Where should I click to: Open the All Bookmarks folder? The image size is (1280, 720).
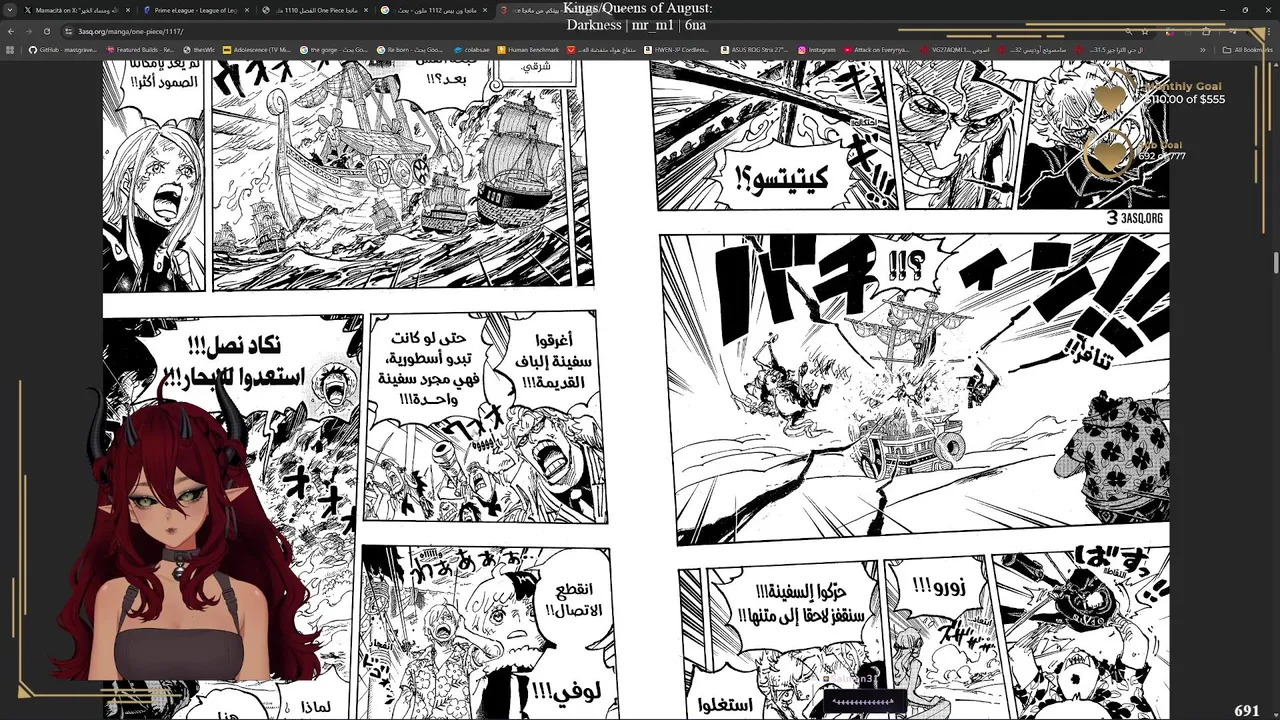pyautogui.click(x=1248, y=50)
